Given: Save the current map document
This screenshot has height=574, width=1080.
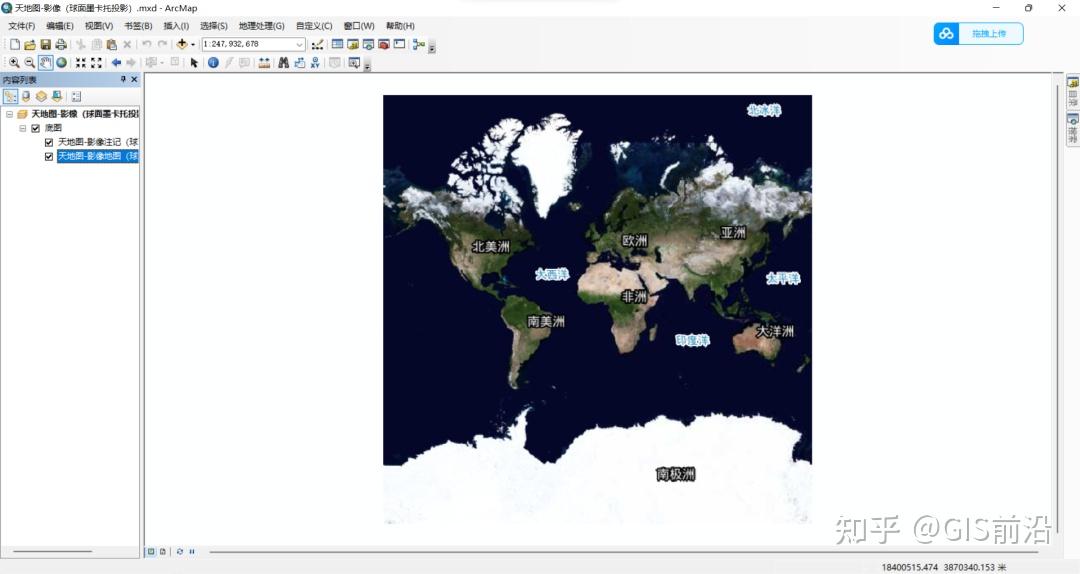Looking at the screenshot, I should [45, 45].
